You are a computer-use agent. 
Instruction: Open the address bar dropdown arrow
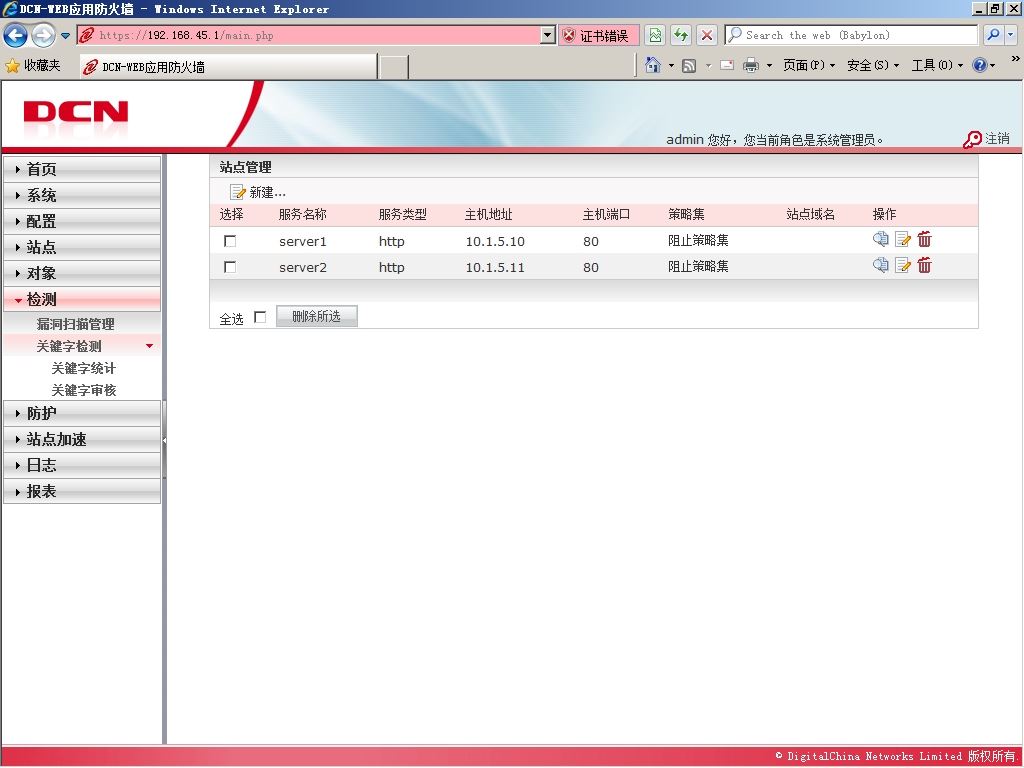[x=548, y=35]
